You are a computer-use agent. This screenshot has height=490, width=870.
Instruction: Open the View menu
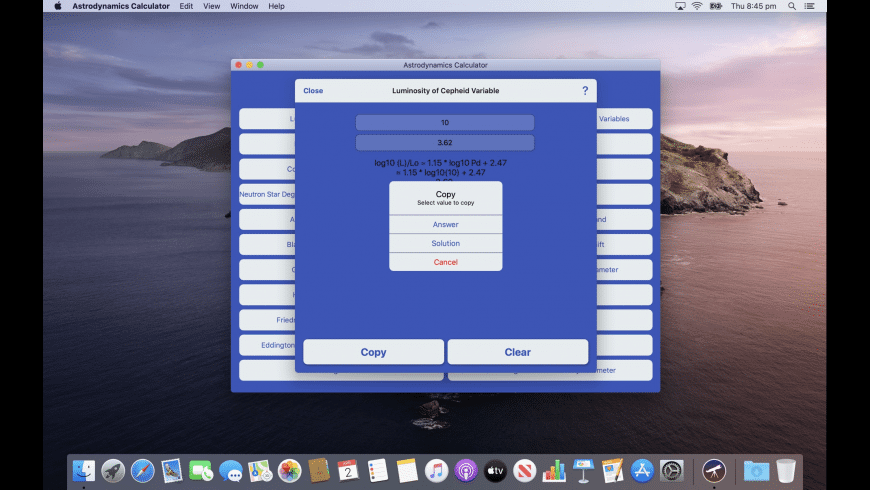coord(211,6)
